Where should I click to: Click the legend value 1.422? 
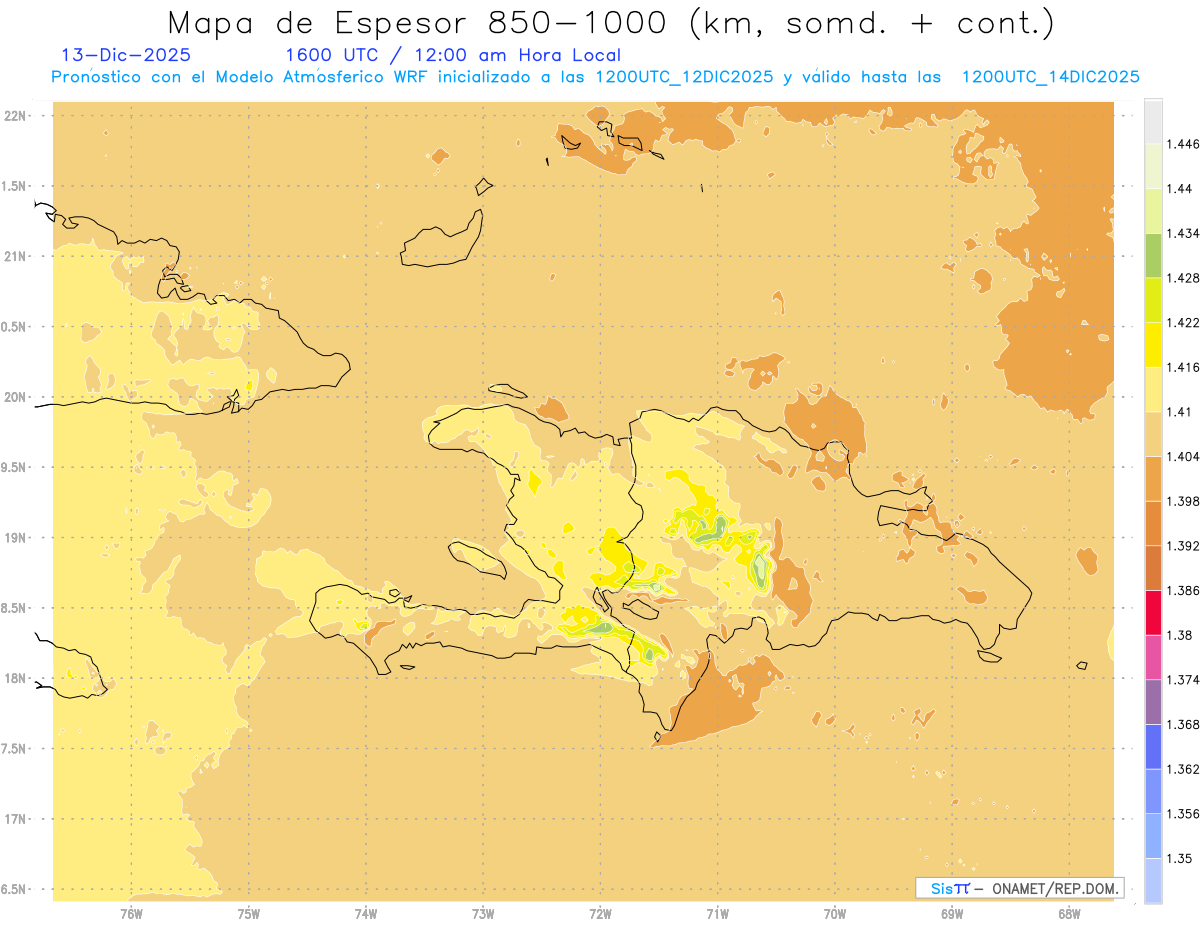tap(1183, 323)
